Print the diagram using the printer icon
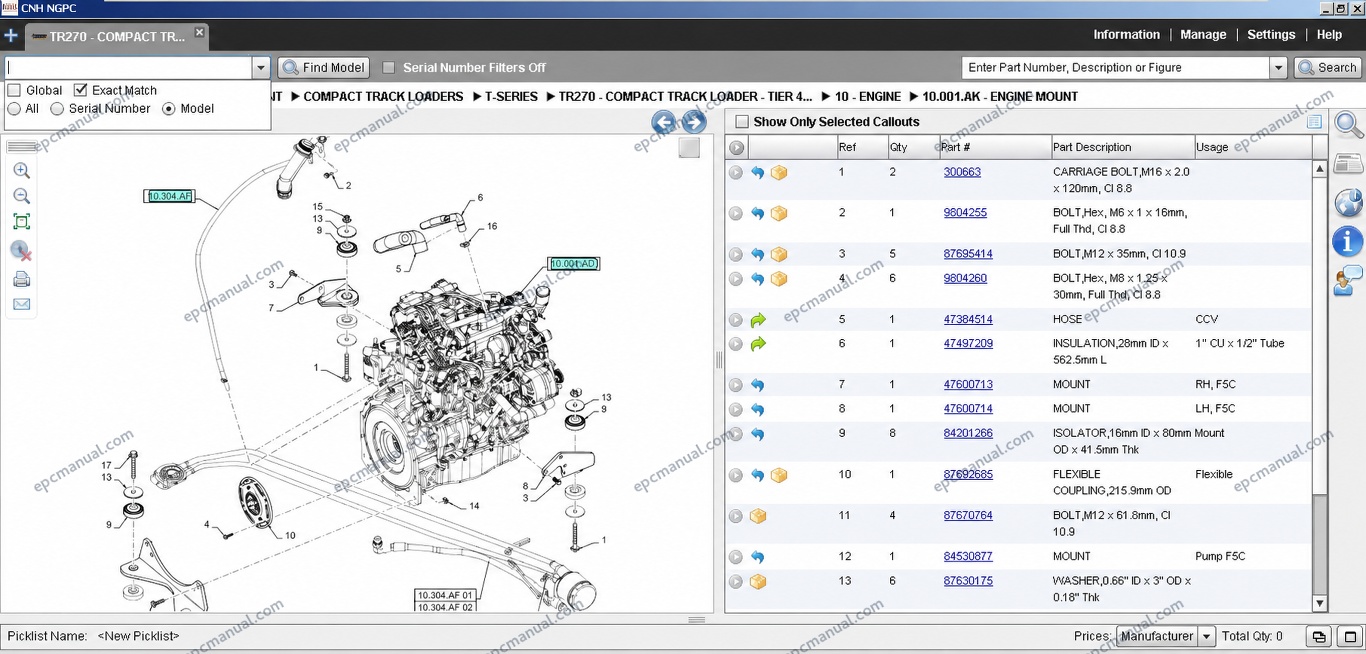The width and height of the screenshot is (1366, 654). [x=21, y=280]
